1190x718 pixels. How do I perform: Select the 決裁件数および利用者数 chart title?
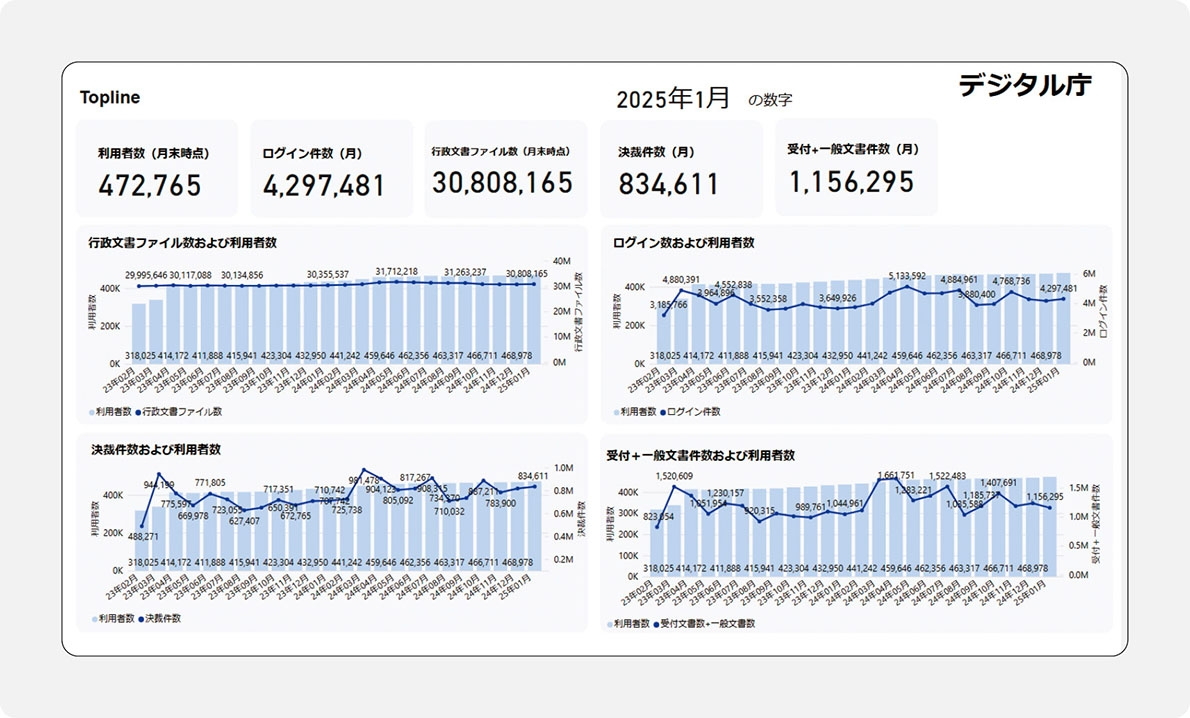tap(155, 450)
